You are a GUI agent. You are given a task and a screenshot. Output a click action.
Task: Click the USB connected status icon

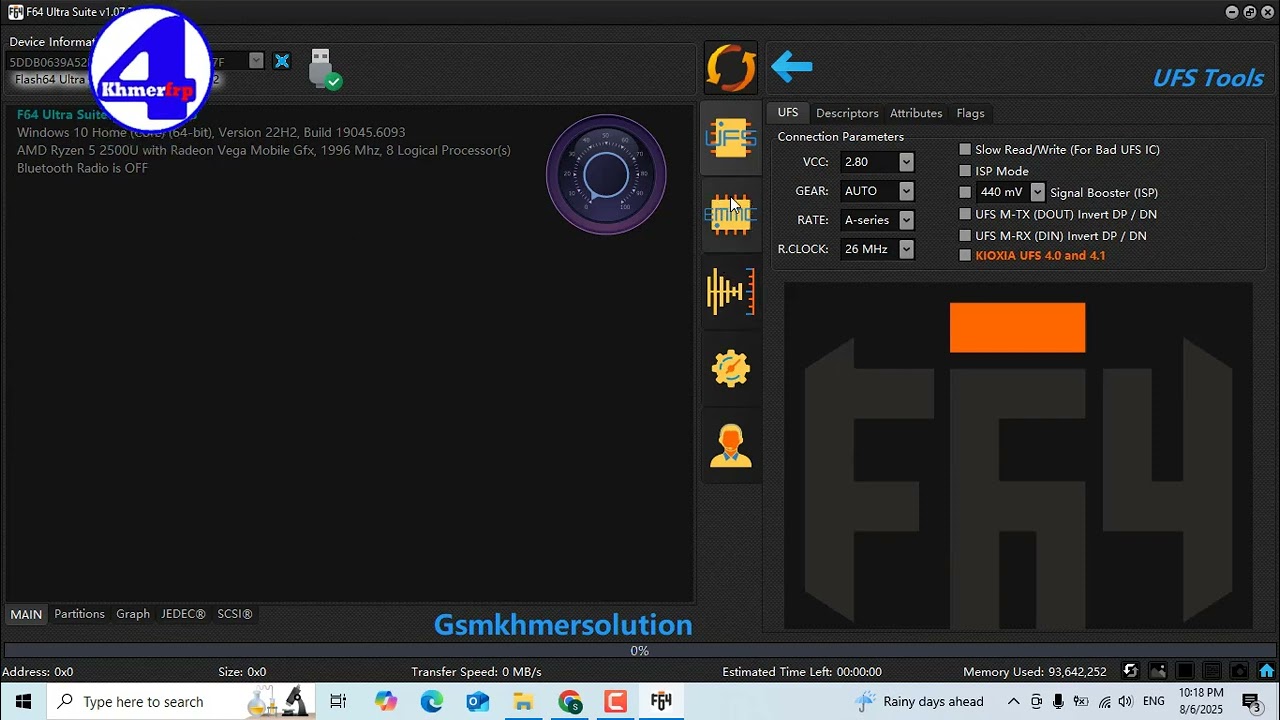(323, 69)
